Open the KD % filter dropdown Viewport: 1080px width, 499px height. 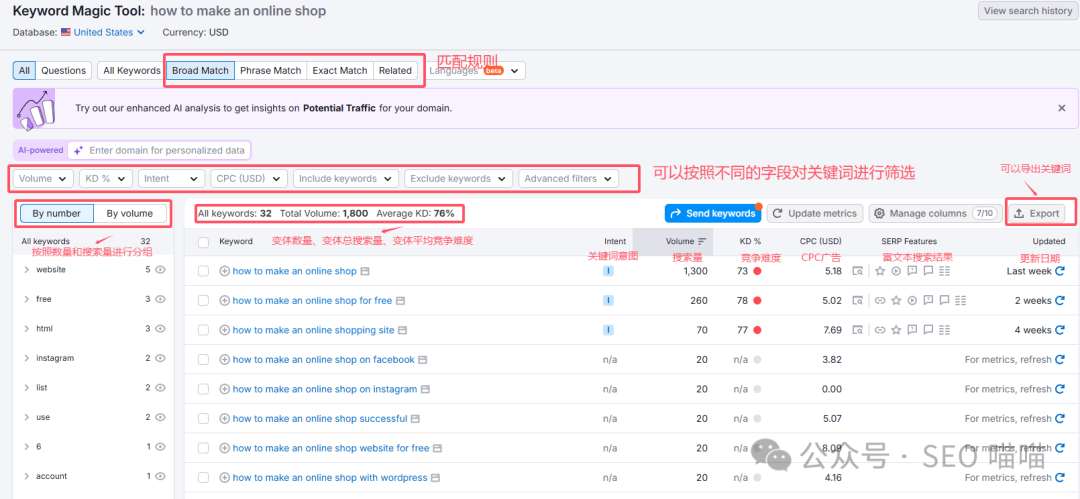(x=106, y=179)
